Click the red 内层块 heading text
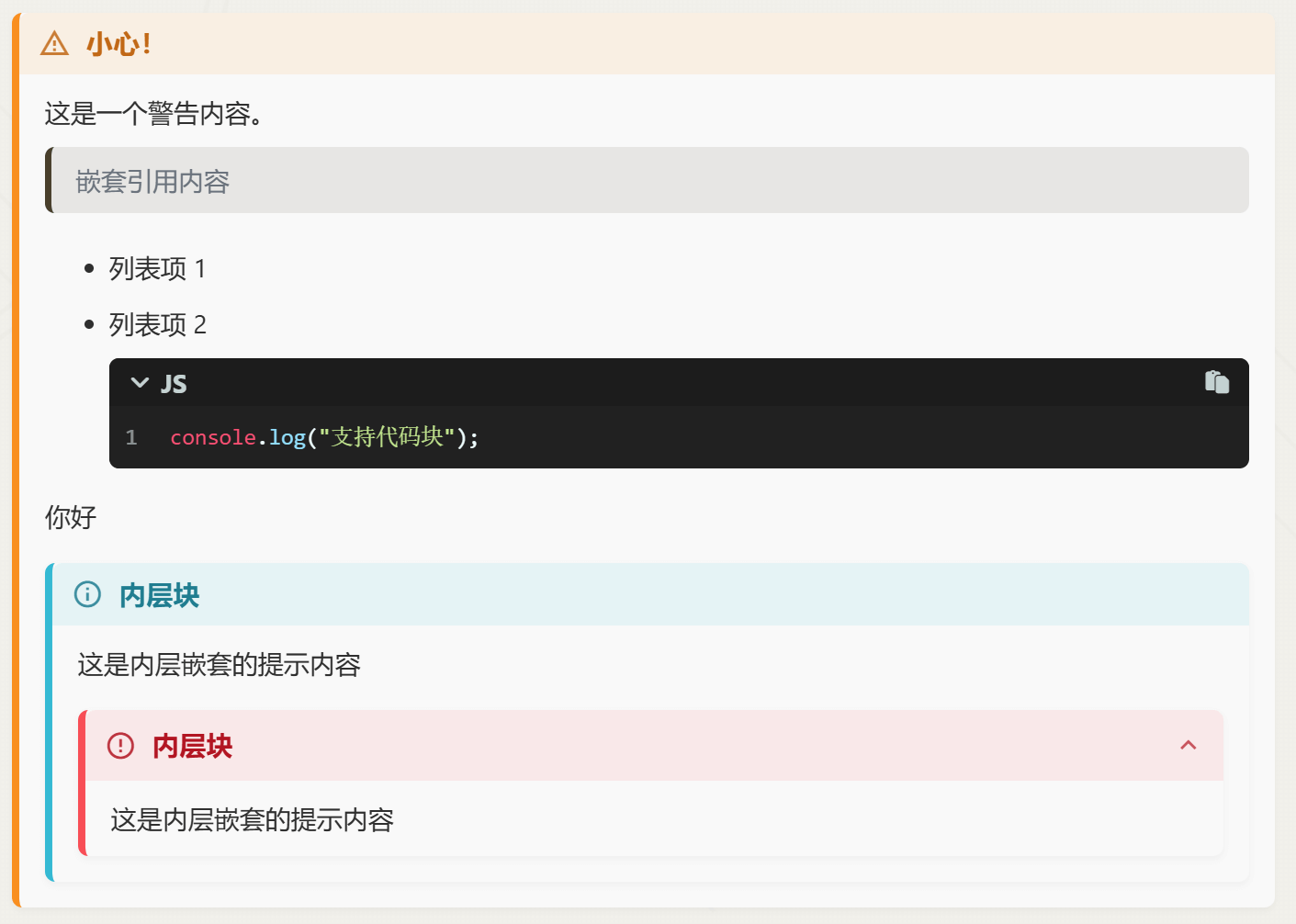 coord(193,746)
